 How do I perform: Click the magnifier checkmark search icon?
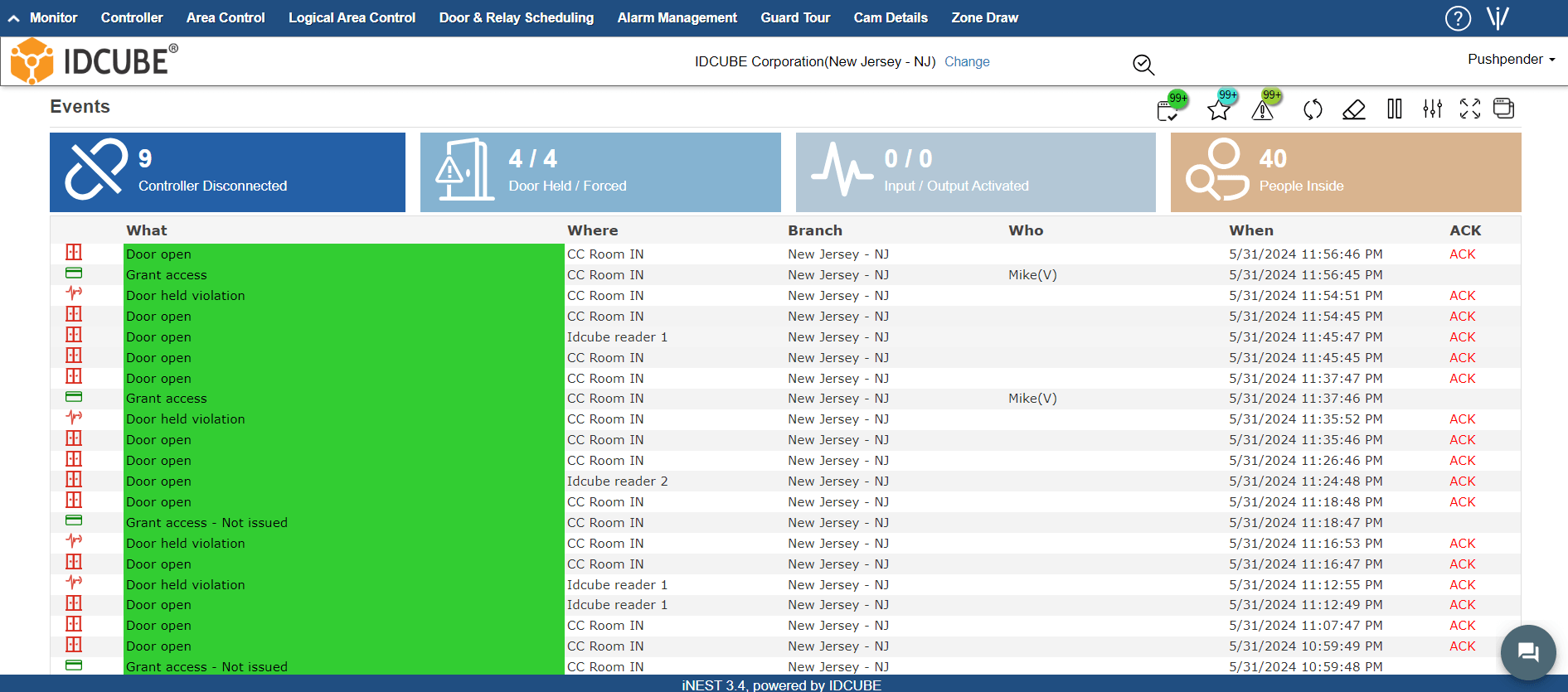click(1143, 65)
